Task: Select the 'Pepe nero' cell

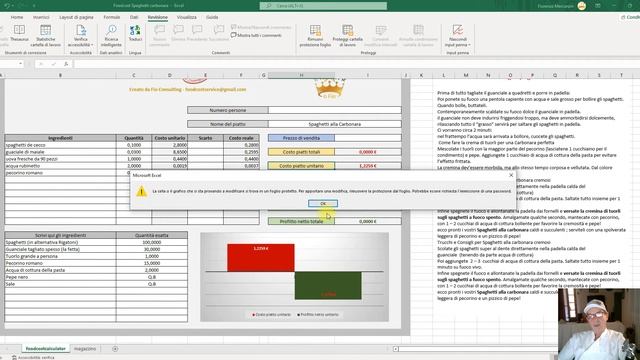Action: pos(60,277)
